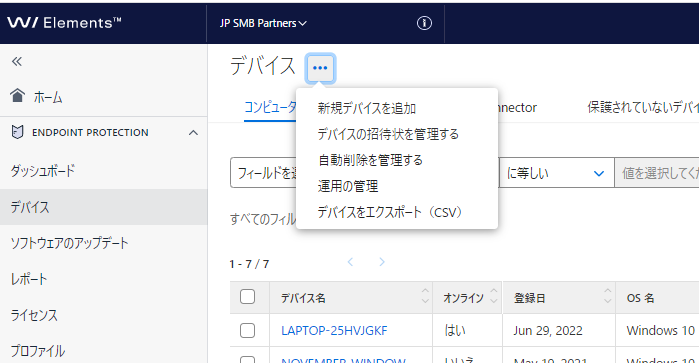Toggle the select-all checkbox in table header

point(247,297)
